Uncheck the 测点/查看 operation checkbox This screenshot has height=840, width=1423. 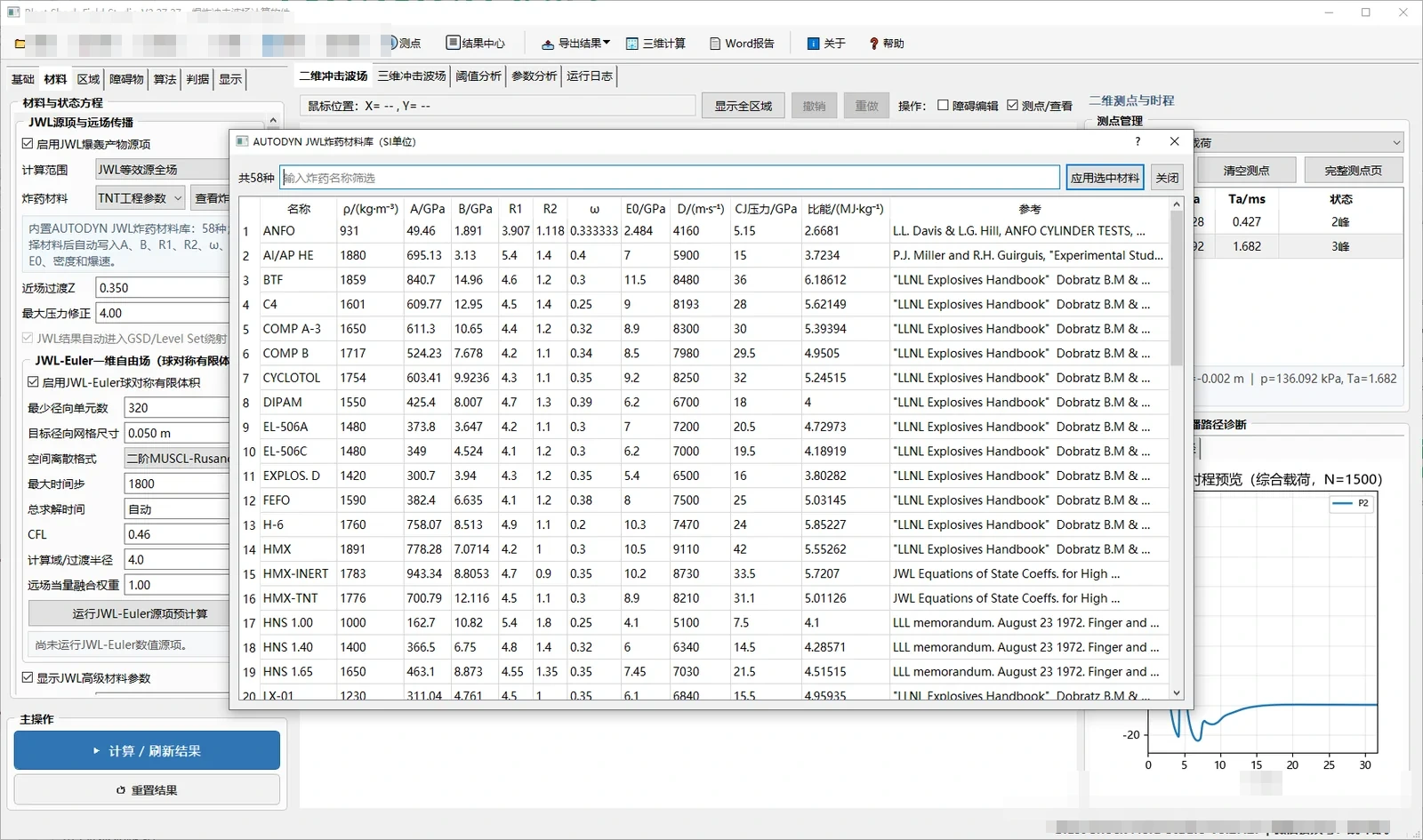coord(1012,105)
